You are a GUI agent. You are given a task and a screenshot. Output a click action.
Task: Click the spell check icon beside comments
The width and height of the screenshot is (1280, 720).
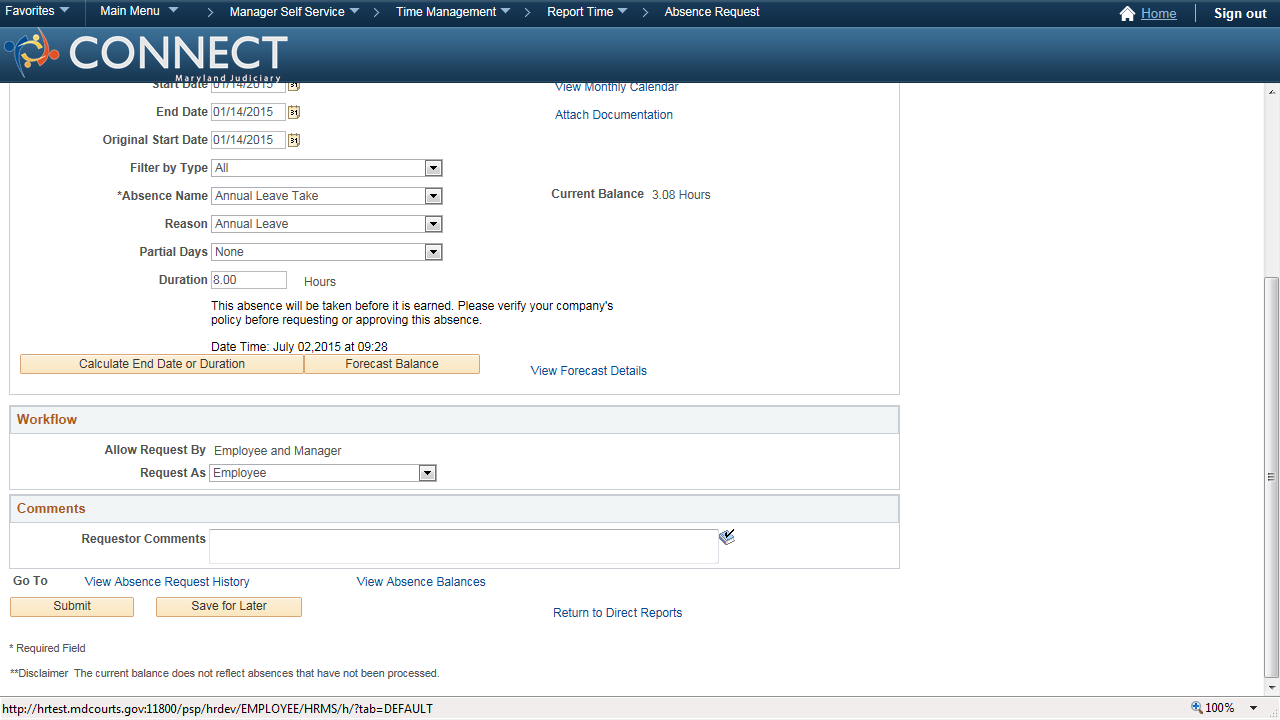727,537
